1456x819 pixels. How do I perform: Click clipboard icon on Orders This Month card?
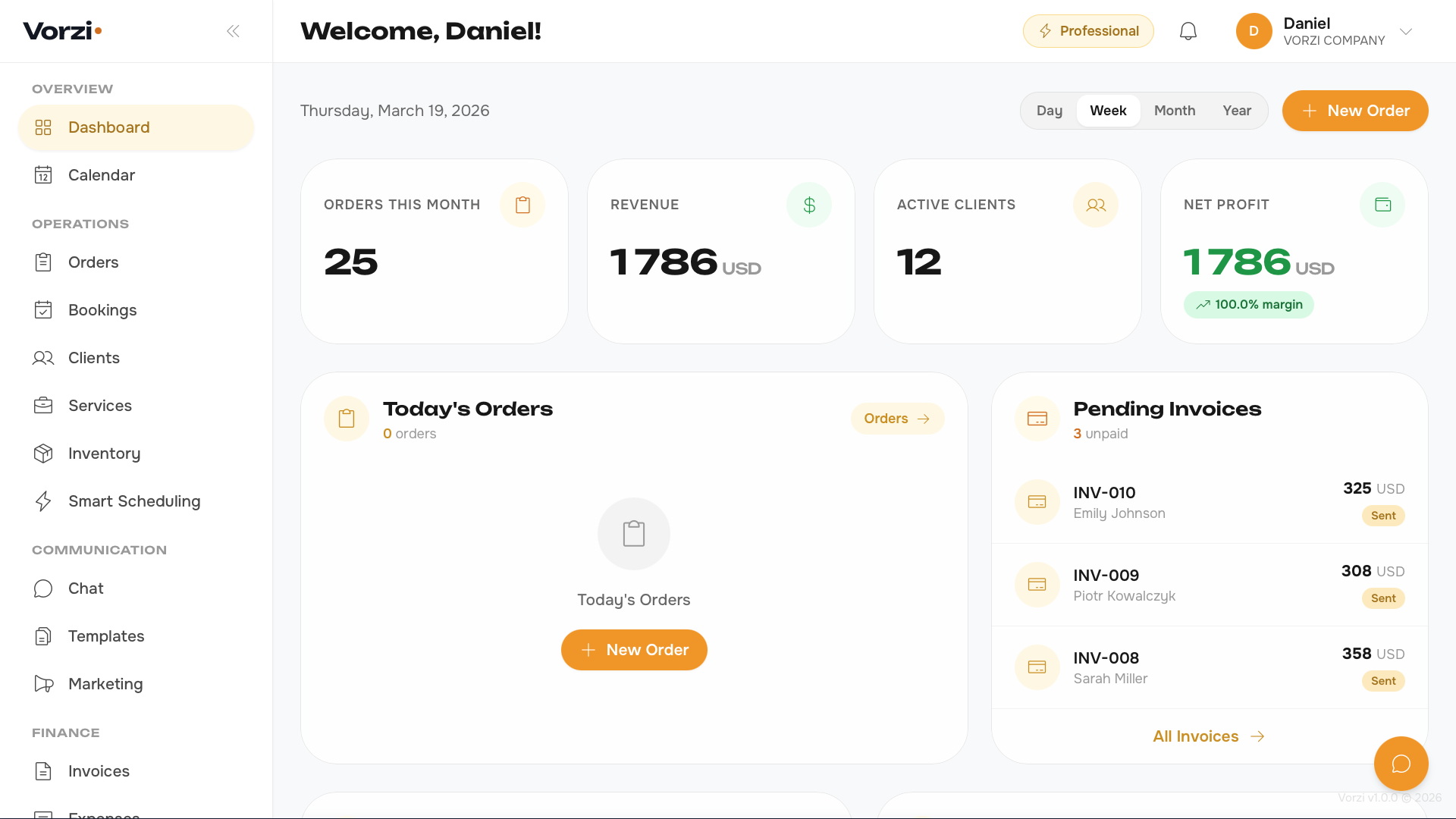[522, 205]
